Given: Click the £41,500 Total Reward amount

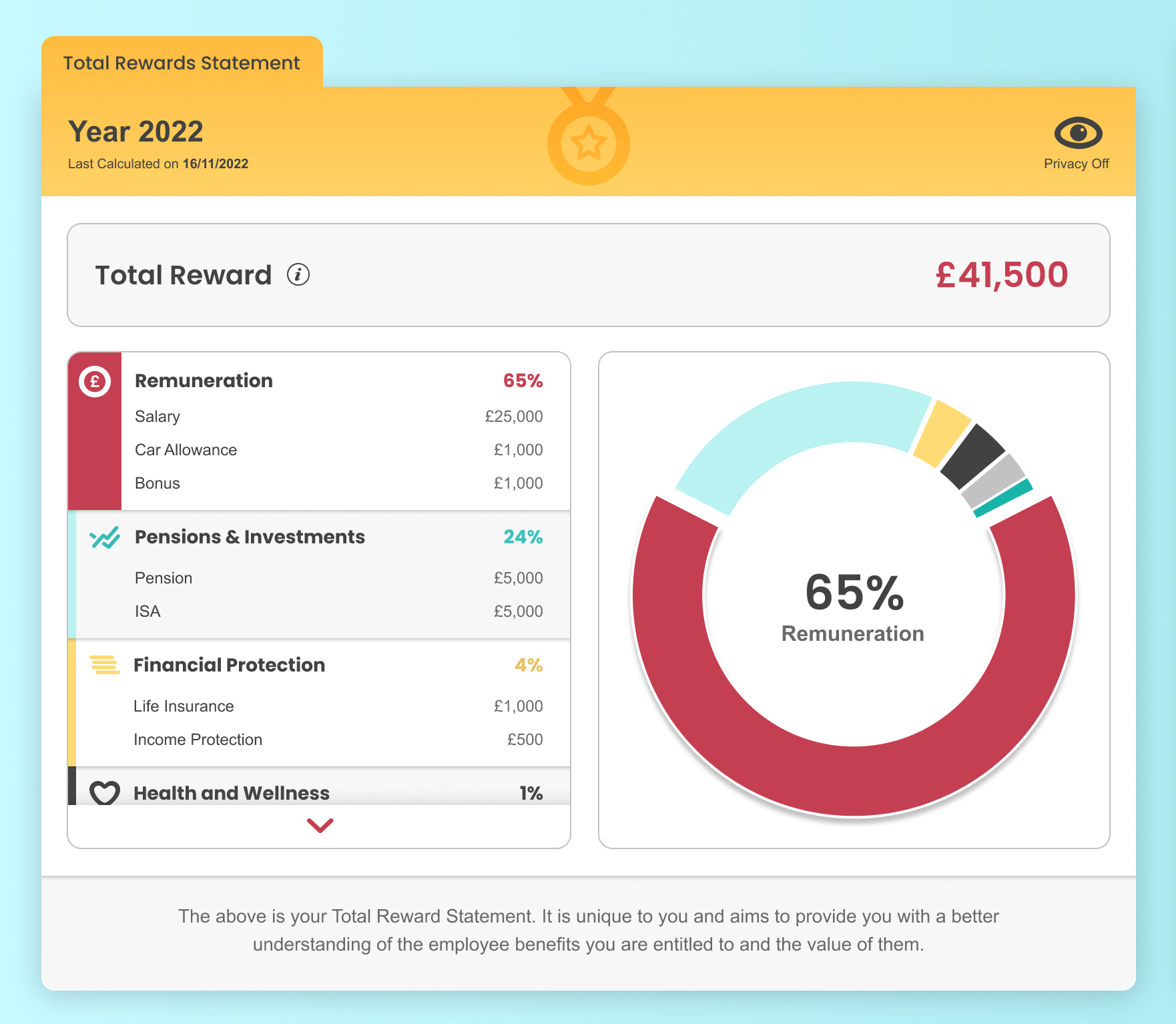Looking at the screenshot, I should click(x=1002, y=274).
